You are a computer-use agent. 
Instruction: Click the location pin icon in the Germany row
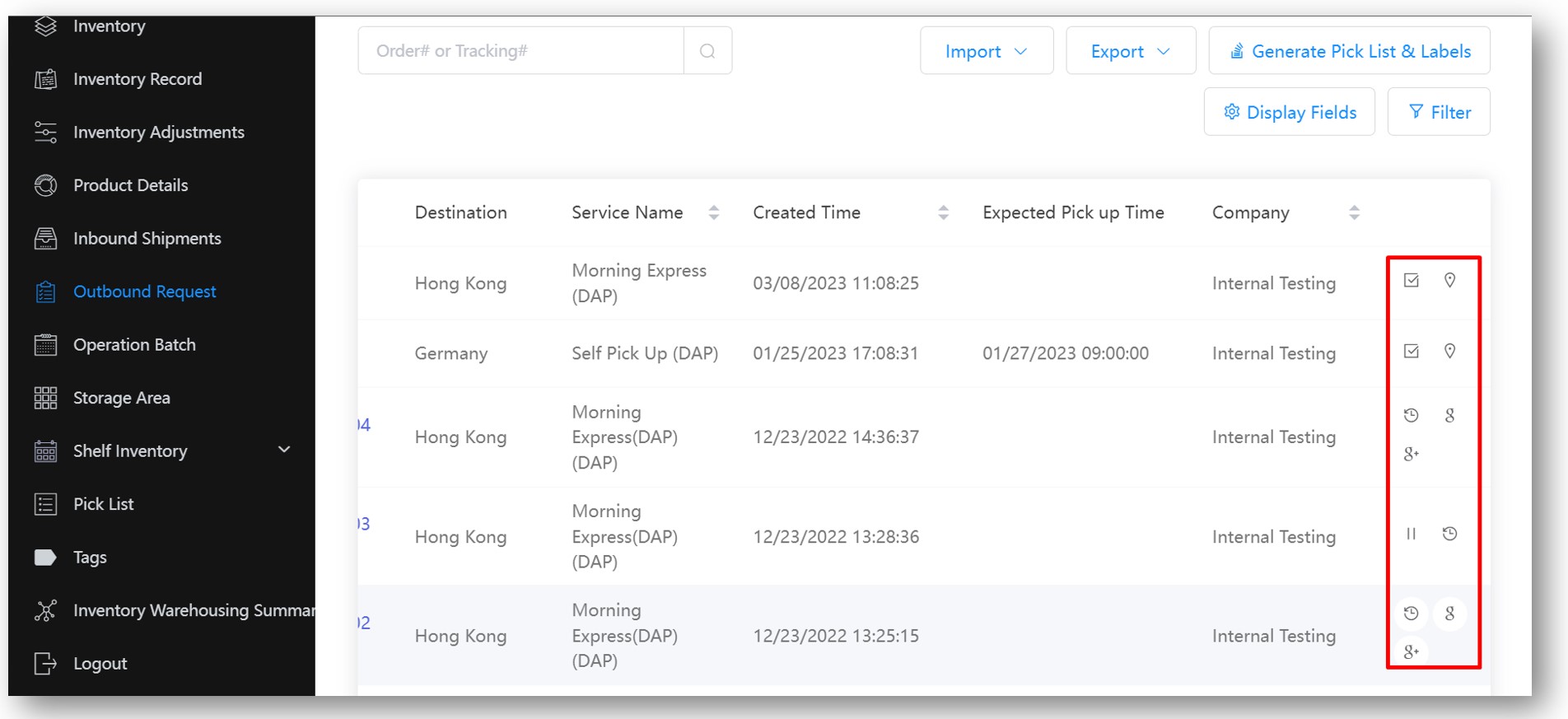click(1449, 352)
